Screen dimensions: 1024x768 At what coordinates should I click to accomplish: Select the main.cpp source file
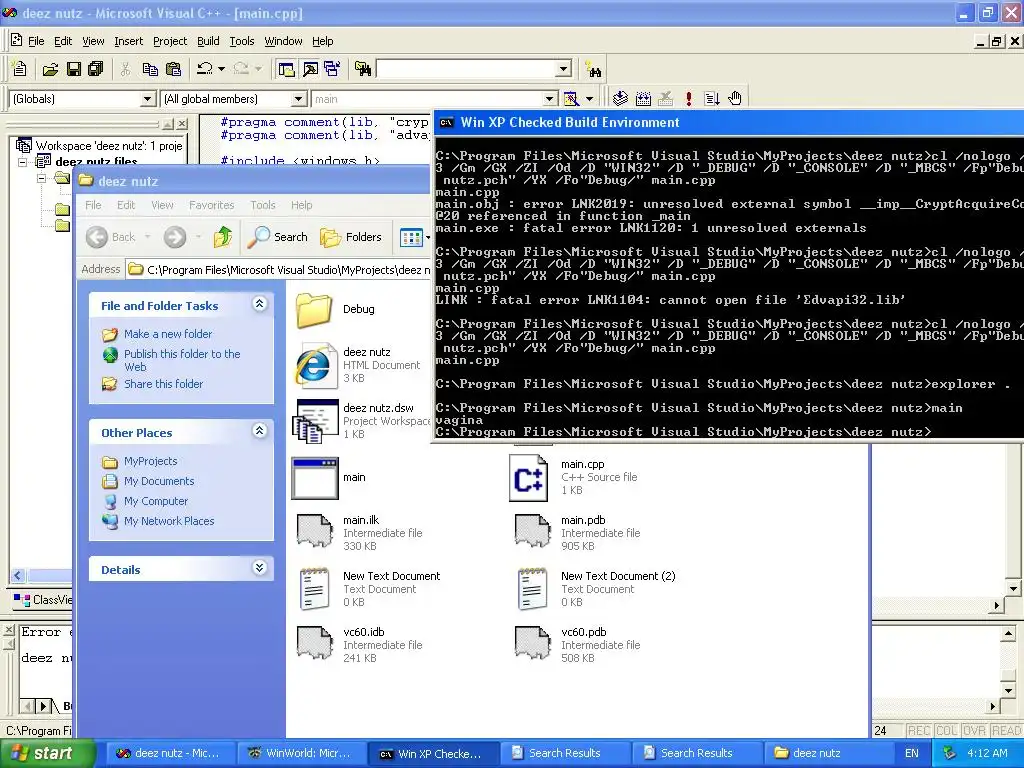[573, 477]
